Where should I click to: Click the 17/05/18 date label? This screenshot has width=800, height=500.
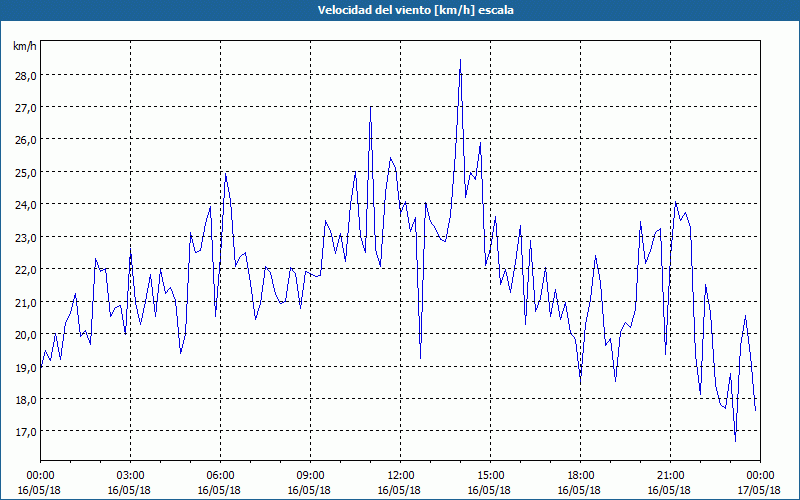pyautogui.click(x=759, y=490)
